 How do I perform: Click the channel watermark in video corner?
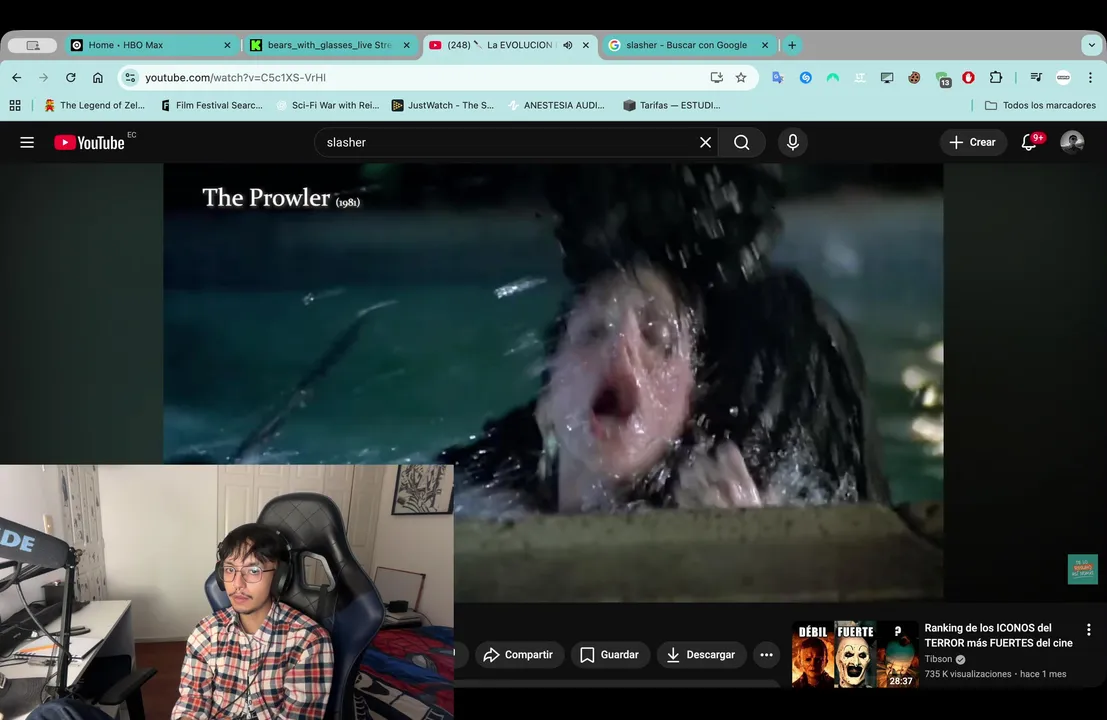pyautogui.click(x=1082, y=570)
